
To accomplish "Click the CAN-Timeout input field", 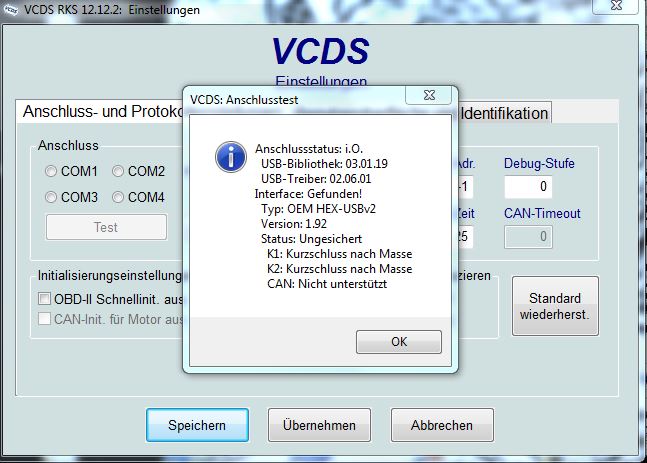I will (x=528, y=236).
